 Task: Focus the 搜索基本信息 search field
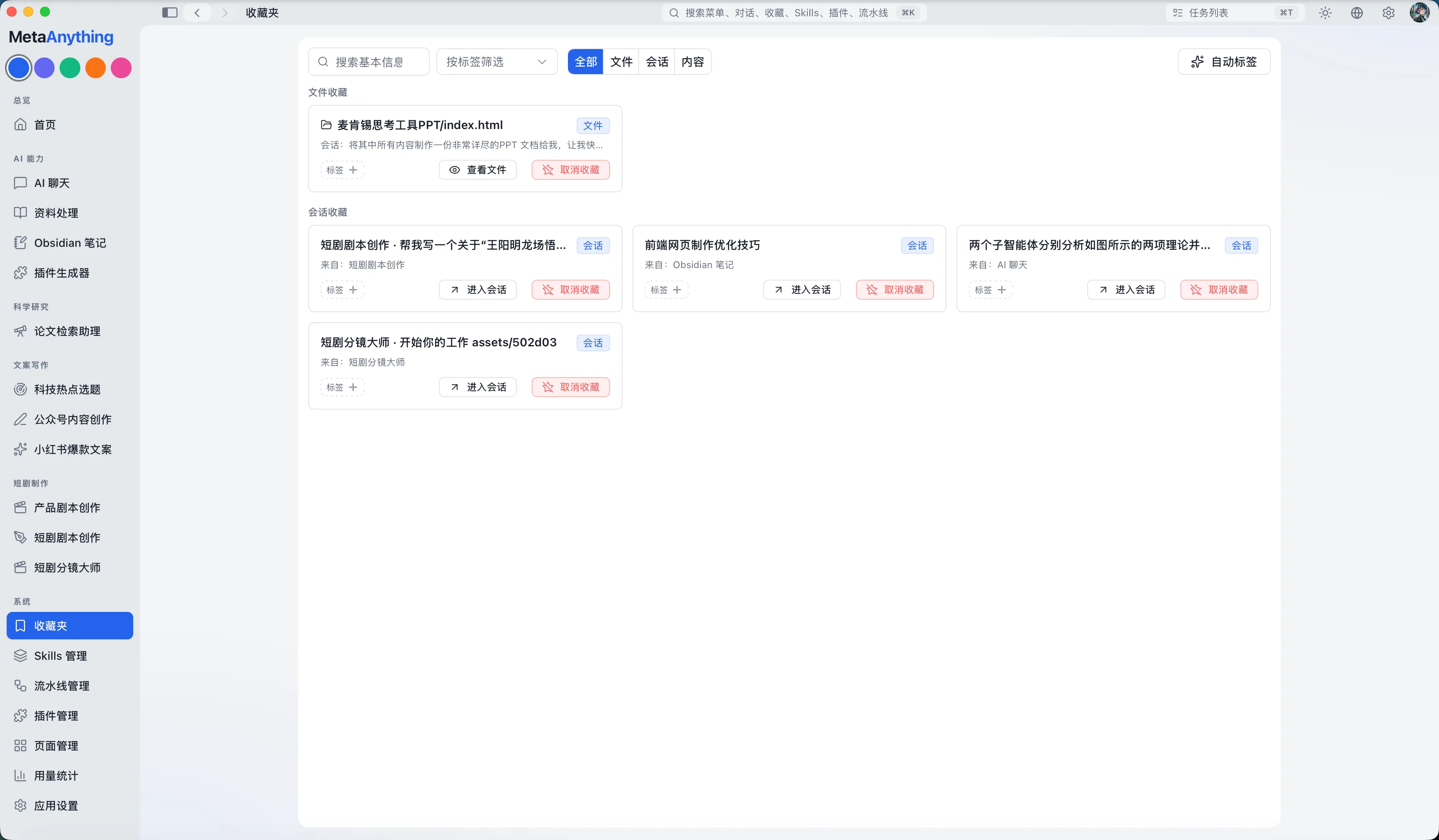click(x=369, y=62)
